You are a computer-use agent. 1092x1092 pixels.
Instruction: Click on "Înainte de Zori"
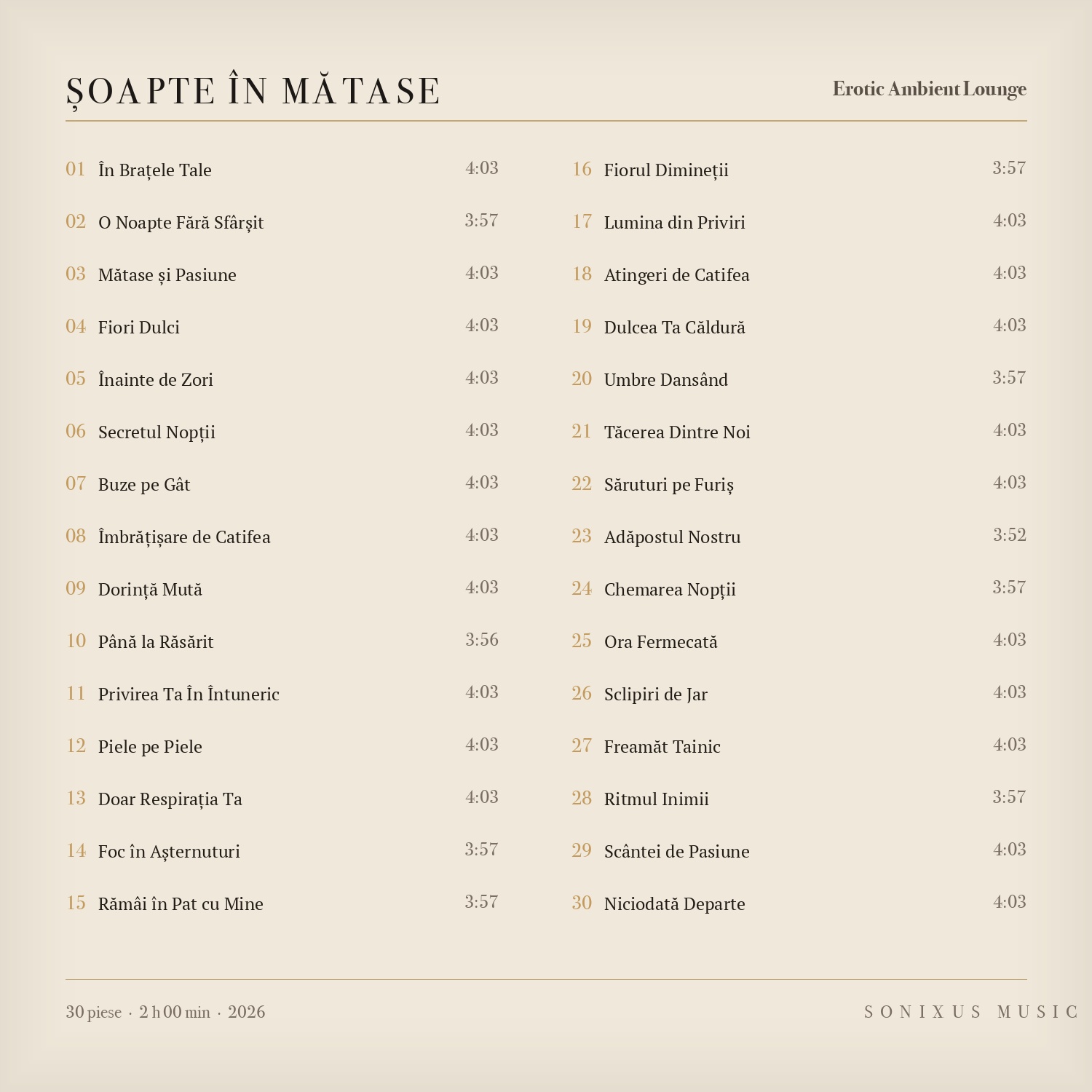(156, 379)
